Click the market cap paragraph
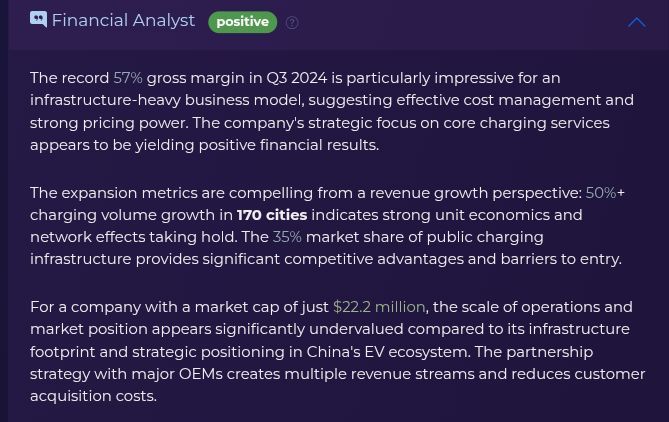This screenshot has width=669, height=422. (x=337, y=352)
